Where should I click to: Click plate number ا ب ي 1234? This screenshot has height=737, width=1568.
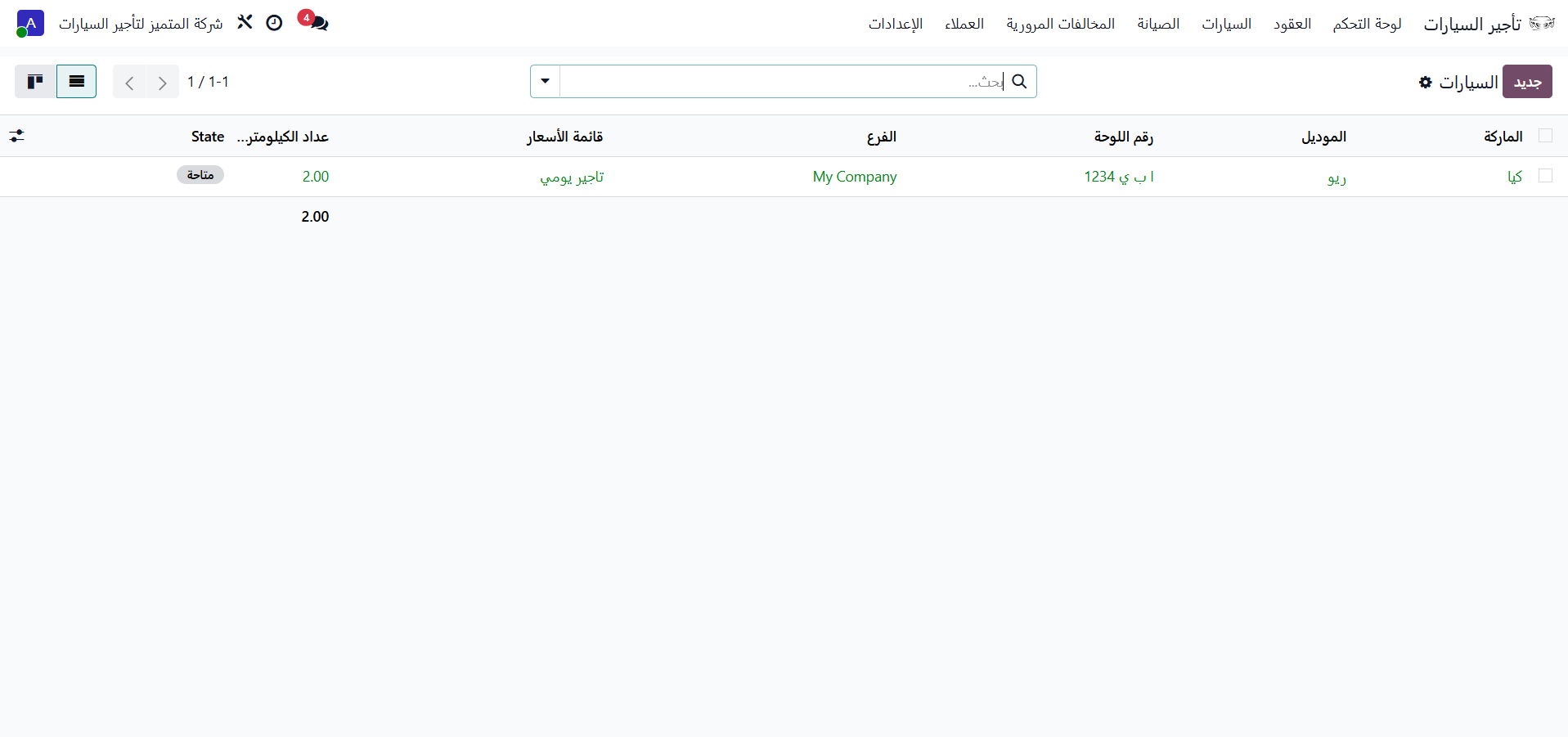tap(1119, 177)
